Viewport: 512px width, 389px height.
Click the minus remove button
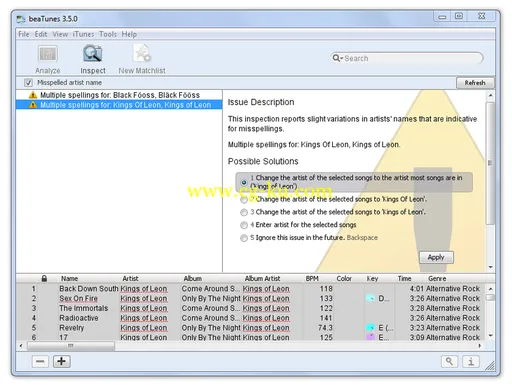tap(40, 361)
